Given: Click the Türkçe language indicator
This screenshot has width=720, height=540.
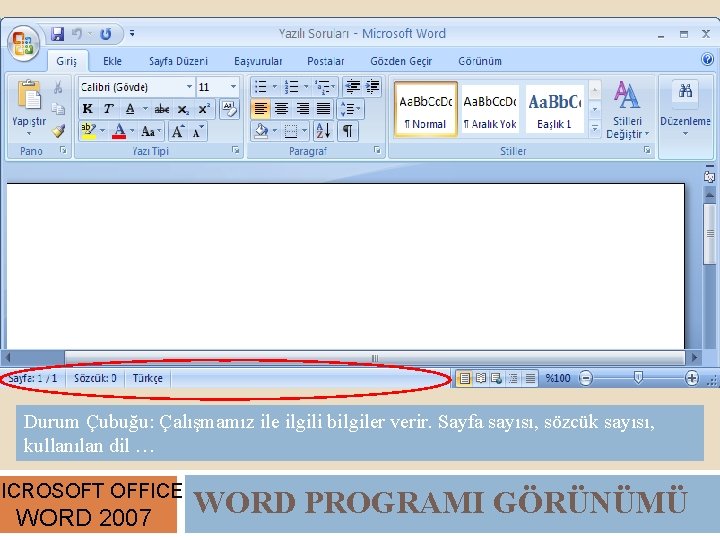Looking at the screenshot, I should 147,378.
